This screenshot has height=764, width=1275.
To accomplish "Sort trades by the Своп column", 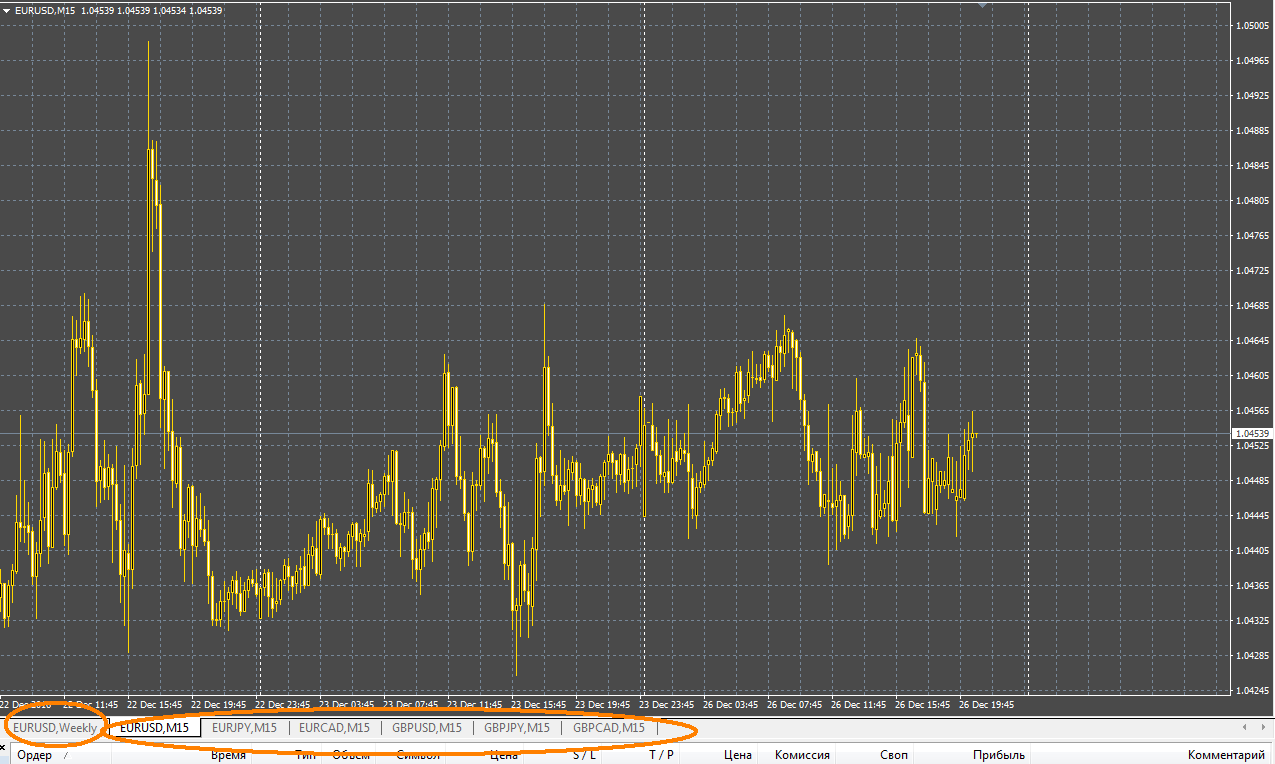I will (894, 755).
